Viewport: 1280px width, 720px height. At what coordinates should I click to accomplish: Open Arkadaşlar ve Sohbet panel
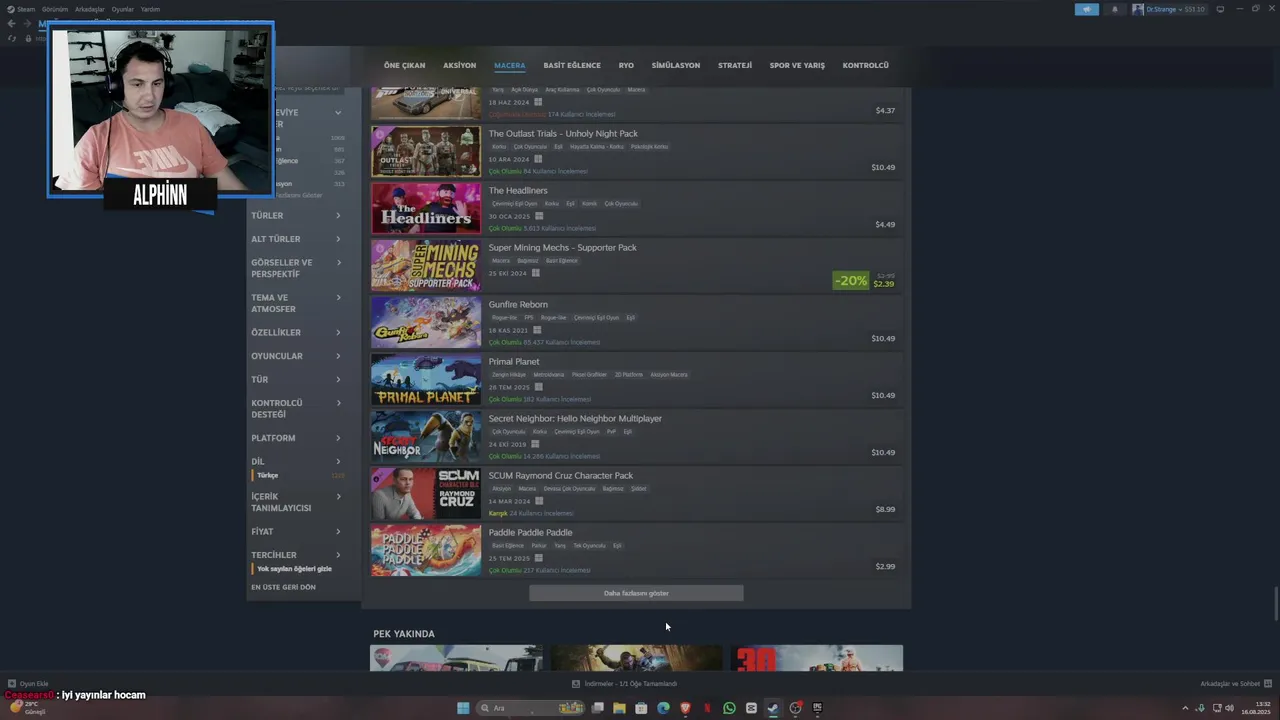coord(1235,684)
